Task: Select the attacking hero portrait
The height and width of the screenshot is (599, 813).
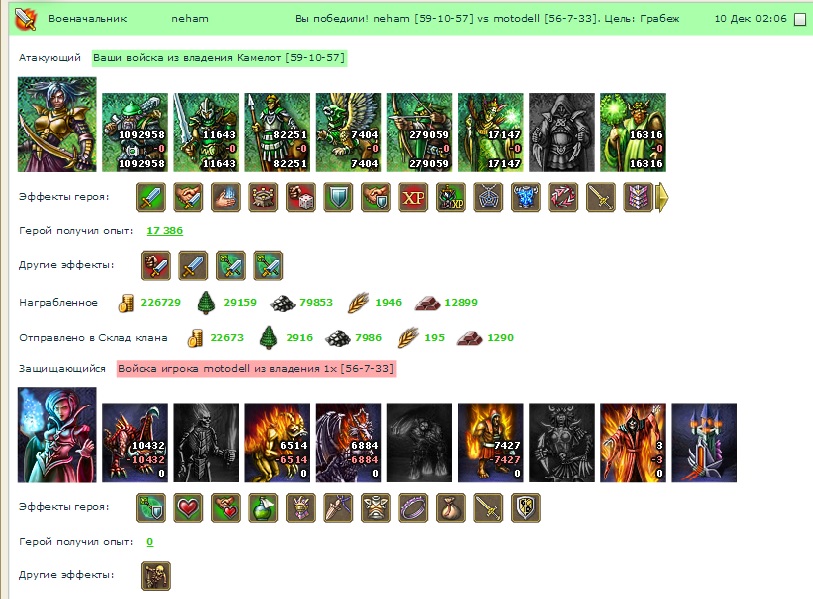Action: pyautogui.click(x=57, y=124)
